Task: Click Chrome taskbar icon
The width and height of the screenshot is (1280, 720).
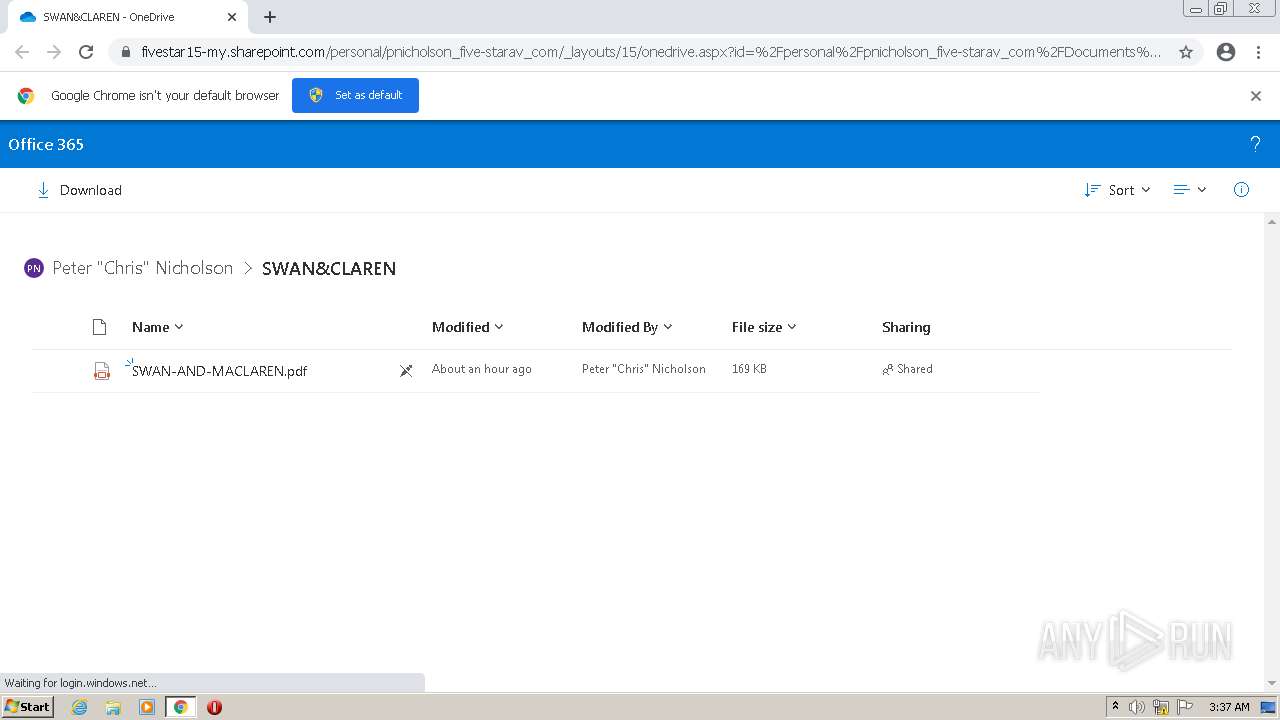Action: coord(180,707)
